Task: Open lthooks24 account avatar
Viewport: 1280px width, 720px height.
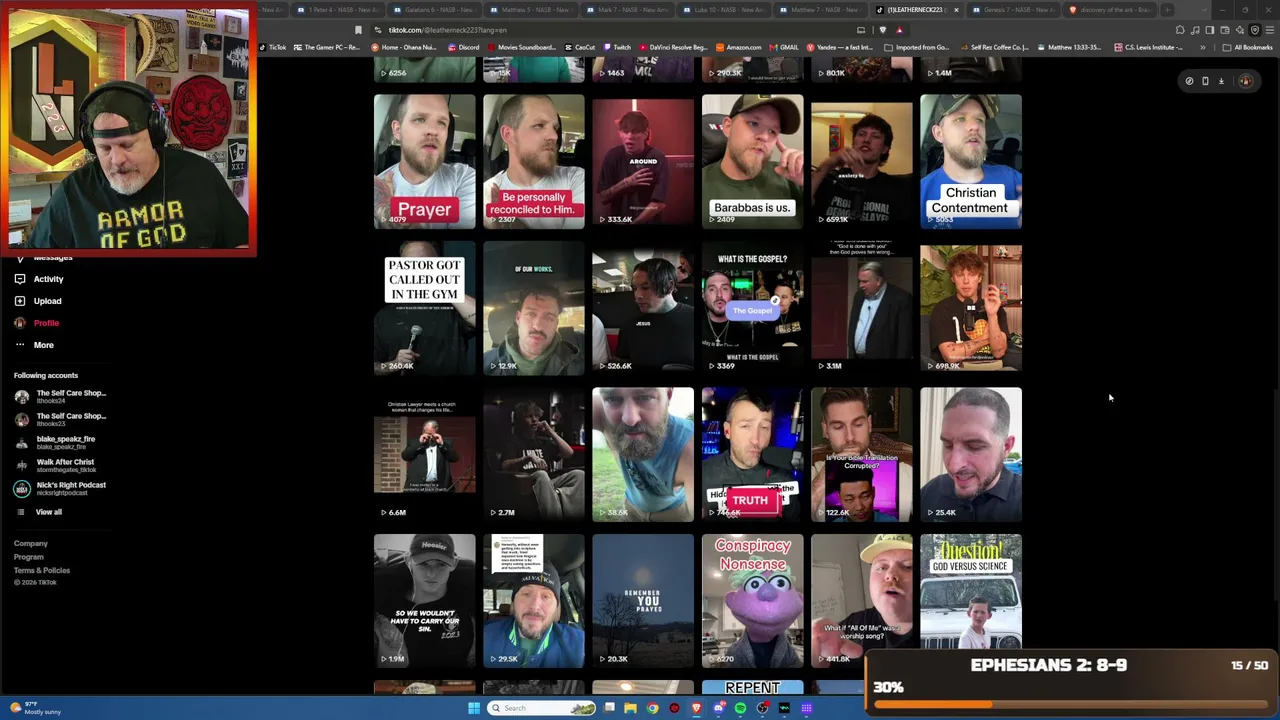Action: (x=22, y=397)
